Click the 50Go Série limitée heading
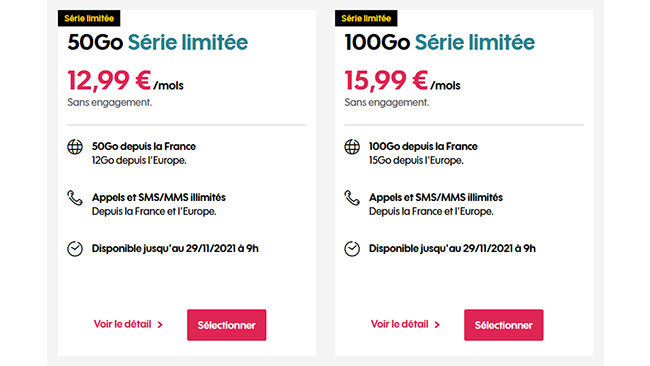Viewport: 650px width, 366px height. tap(158, 42)
